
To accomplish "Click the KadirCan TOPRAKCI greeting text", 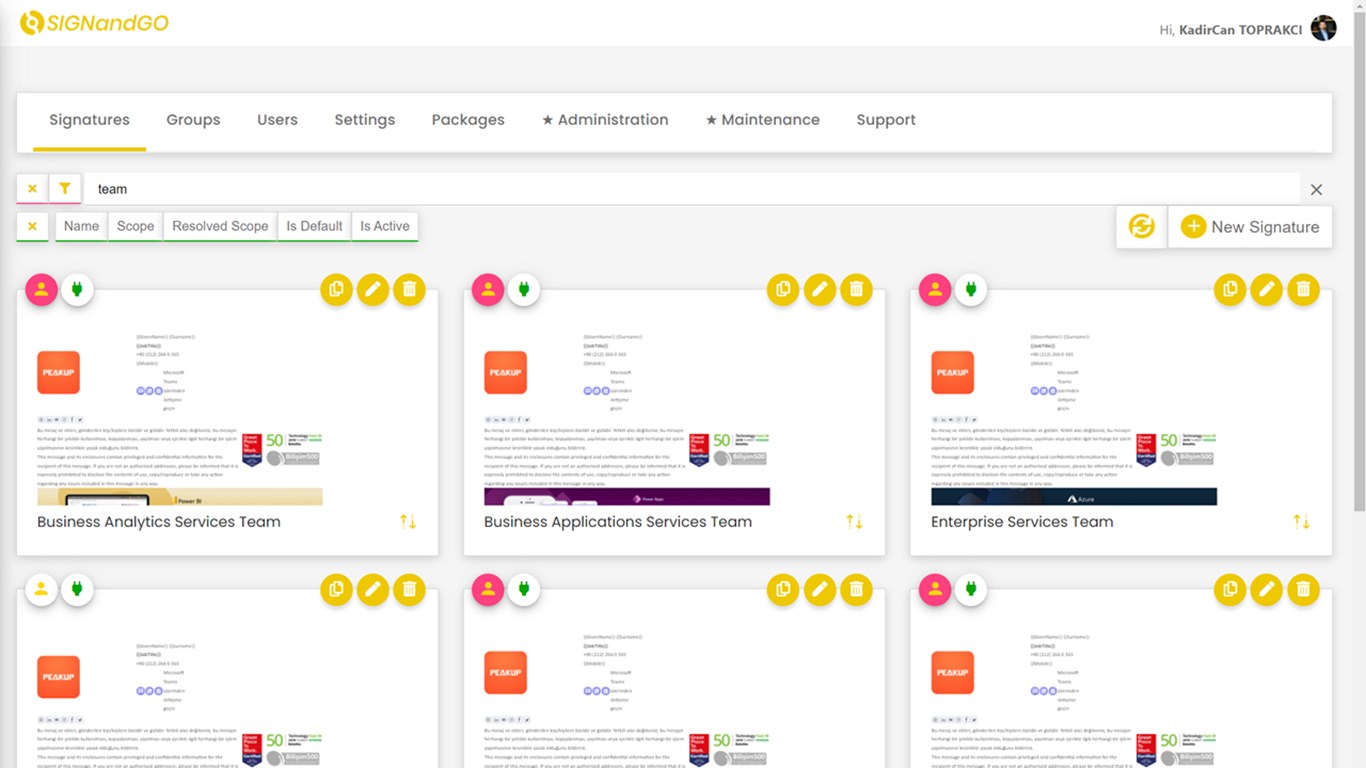I will (x=1231, y=30).
